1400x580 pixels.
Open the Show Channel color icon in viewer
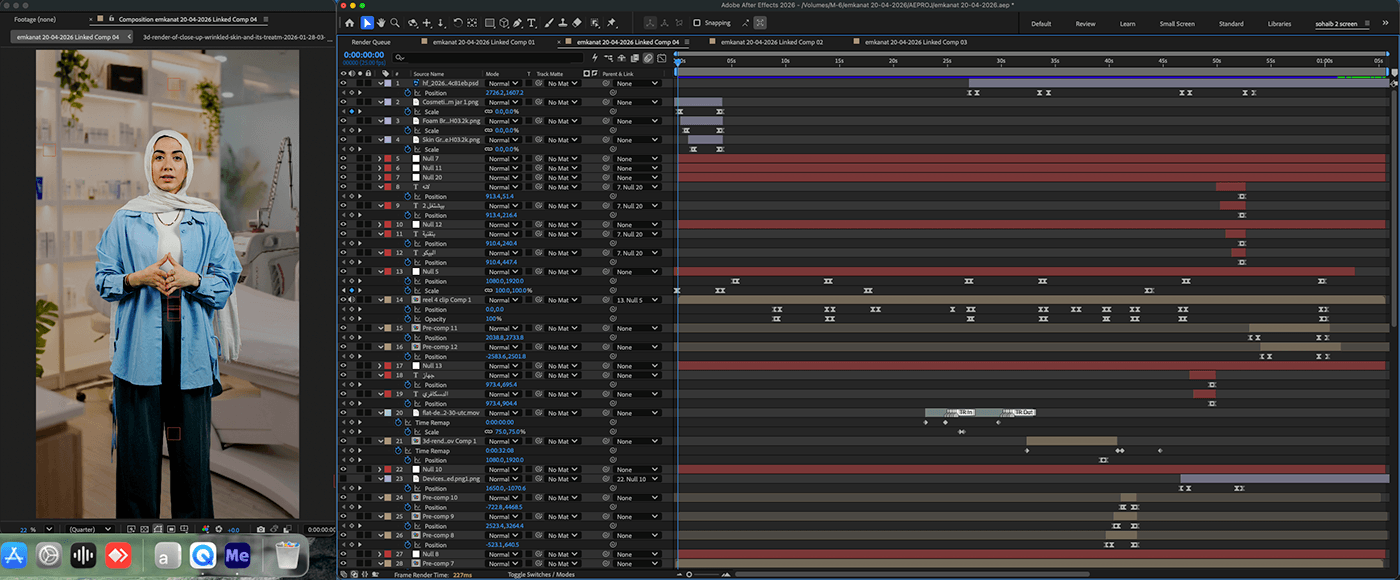[x=205, y=529]
